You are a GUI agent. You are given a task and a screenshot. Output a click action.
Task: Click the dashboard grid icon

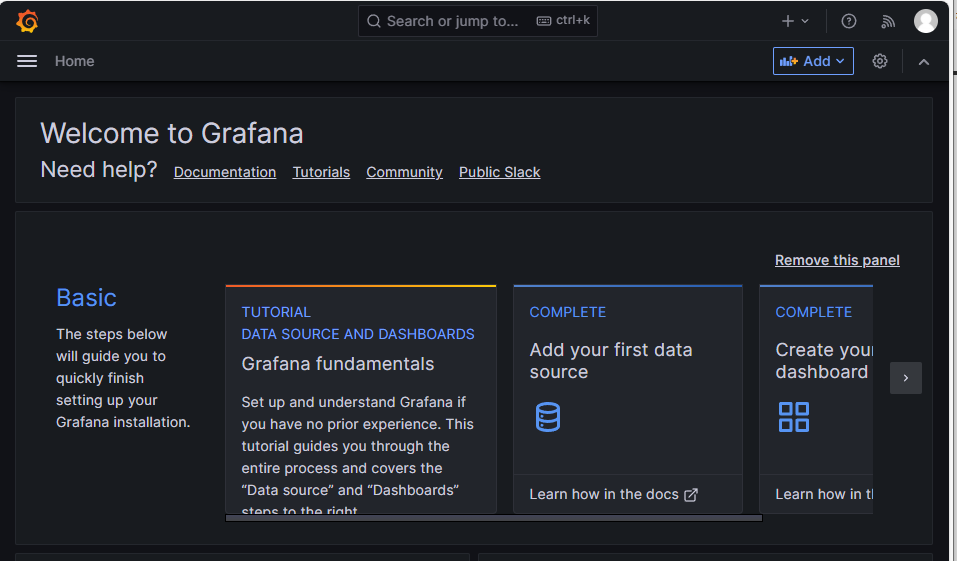tap(793, 417)
